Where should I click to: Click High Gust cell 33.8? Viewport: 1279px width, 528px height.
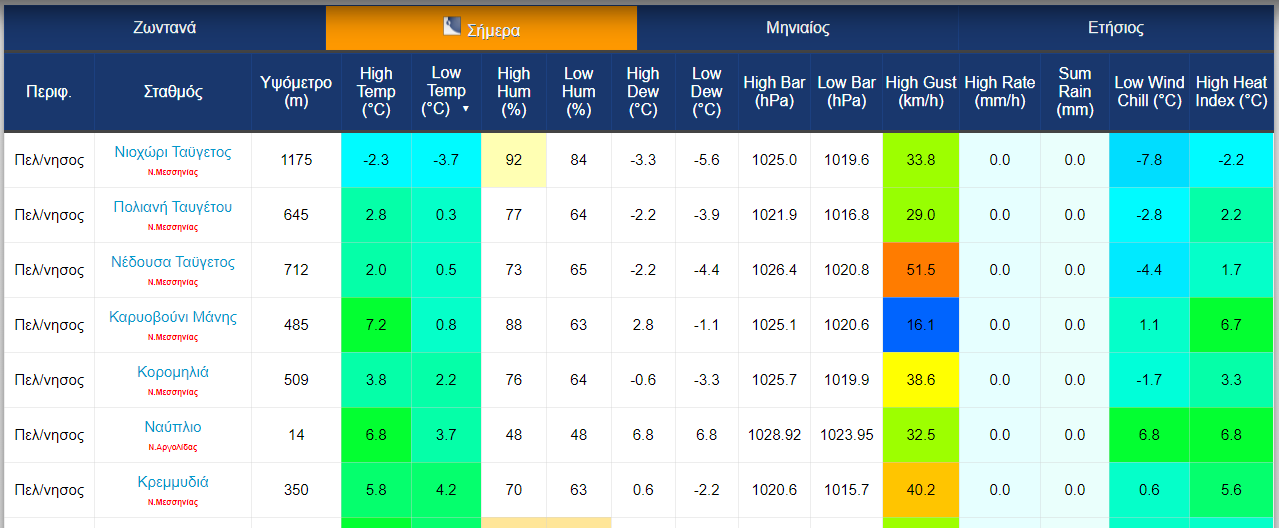pyautogui.click(x=921, y=160)
